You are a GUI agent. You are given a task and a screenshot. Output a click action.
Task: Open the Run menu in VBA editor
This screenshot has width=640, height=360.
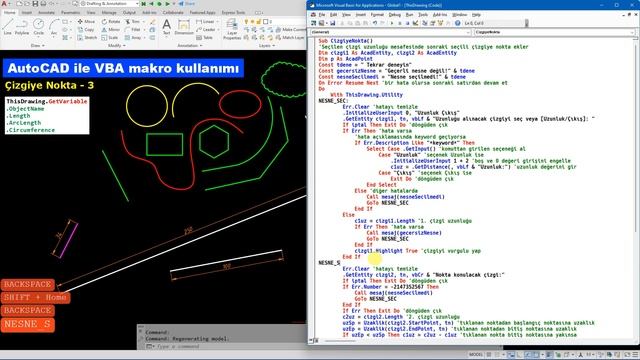pos(409,15)
